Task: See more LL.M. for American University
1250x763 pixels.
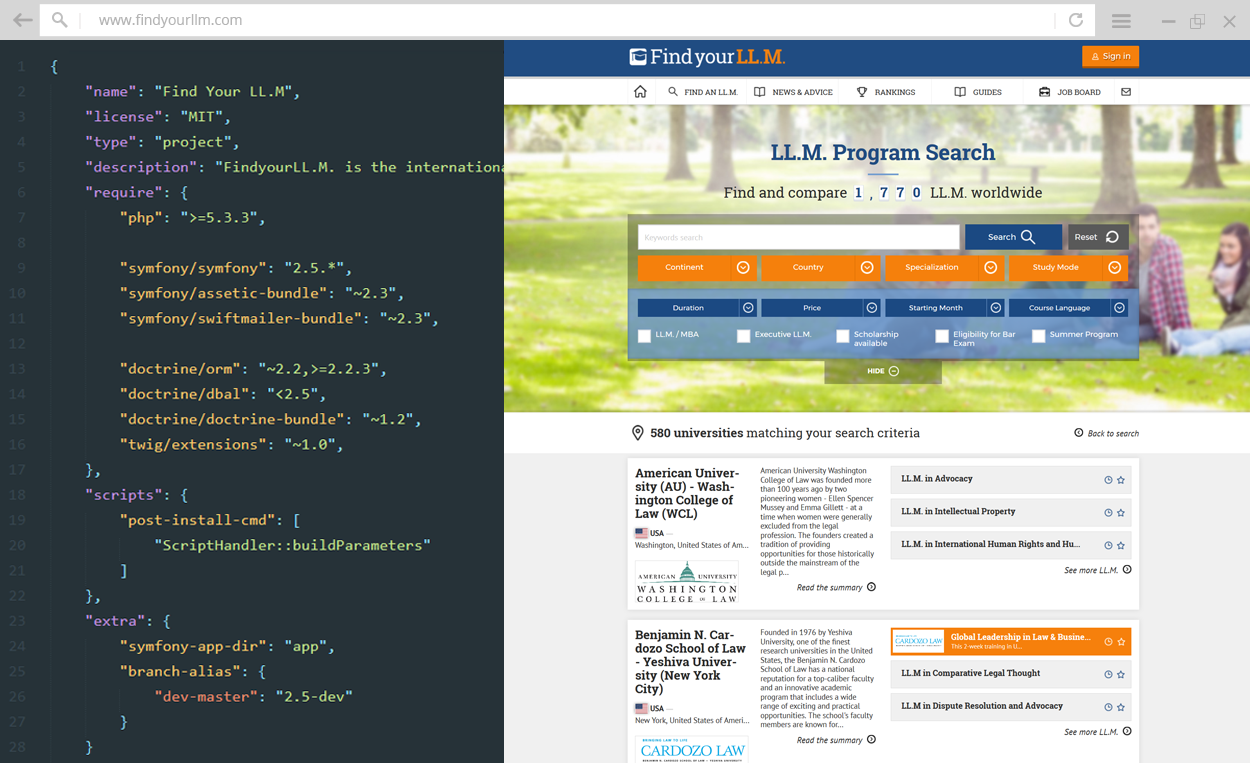Action: pyautogui.click(x=1091, y=570)
